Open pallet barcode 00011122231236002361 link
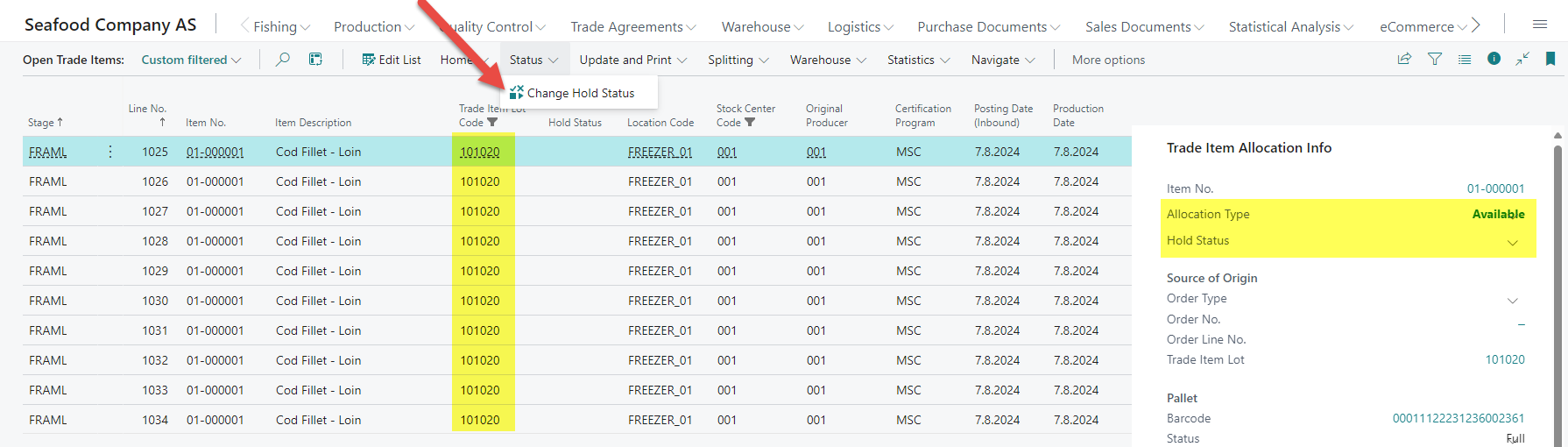The height and width of the screenshot is (447, 1568). pos(1458,418)
